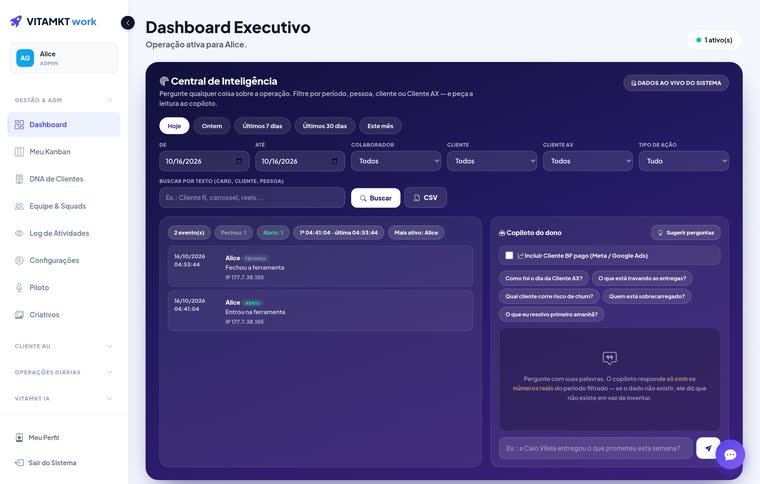Image resolution: width=760 pixels, height=484 pixels.
Task: Enable Incluir Cliente BF pago checkbox
Action: (x=509, y=255)
